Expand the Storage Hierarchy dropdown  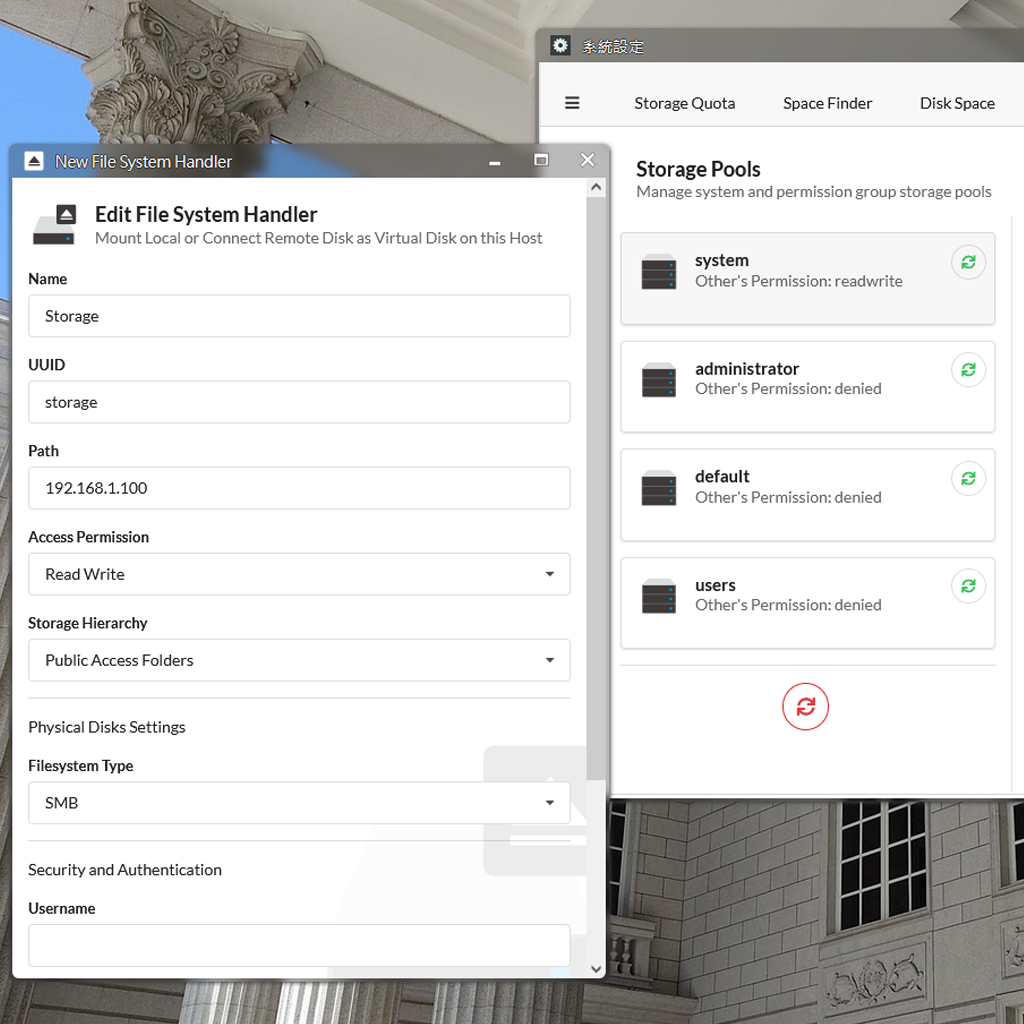point(299,660)
